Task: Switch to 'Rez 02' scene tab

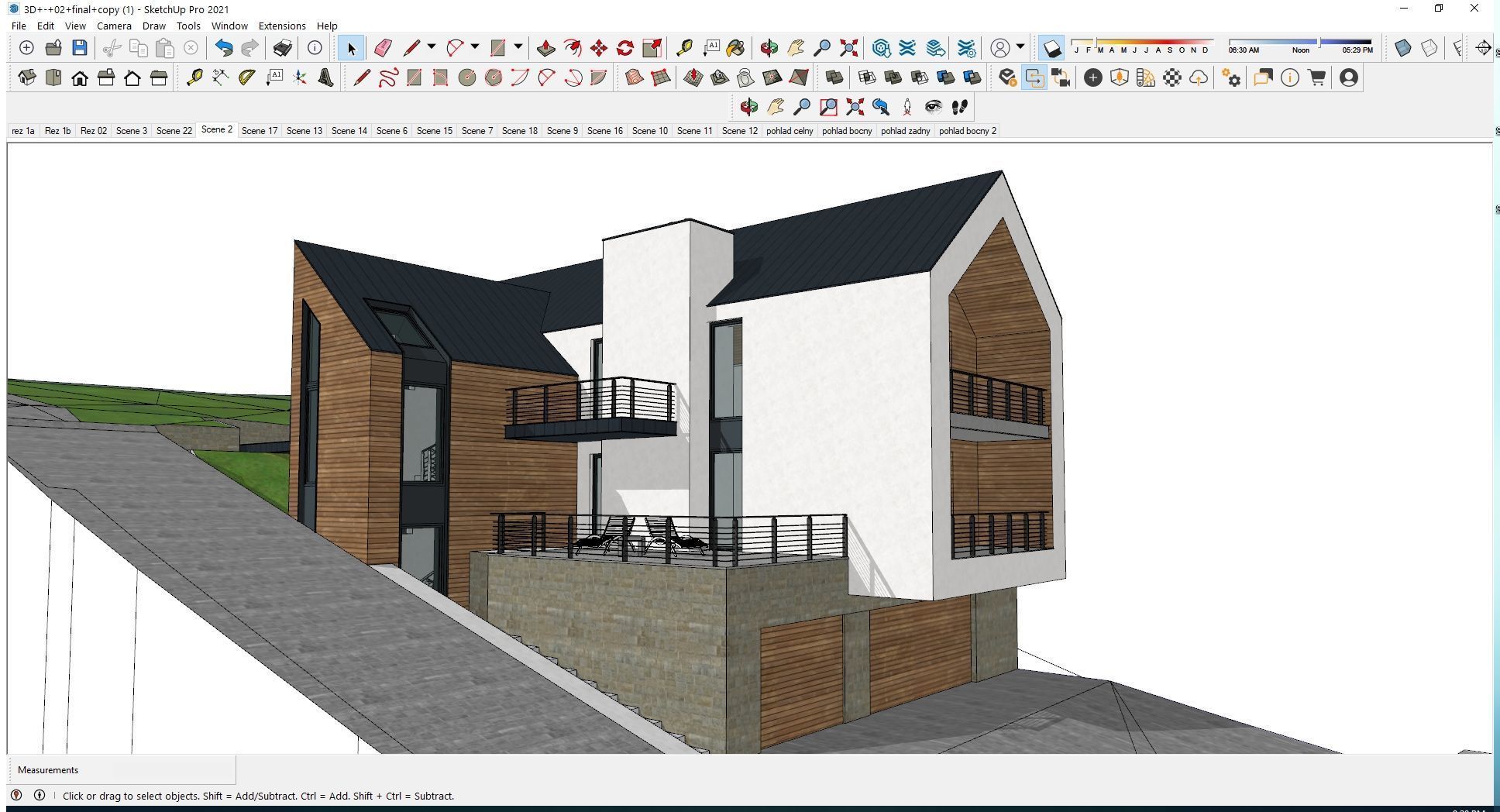Action: point(94,131)
